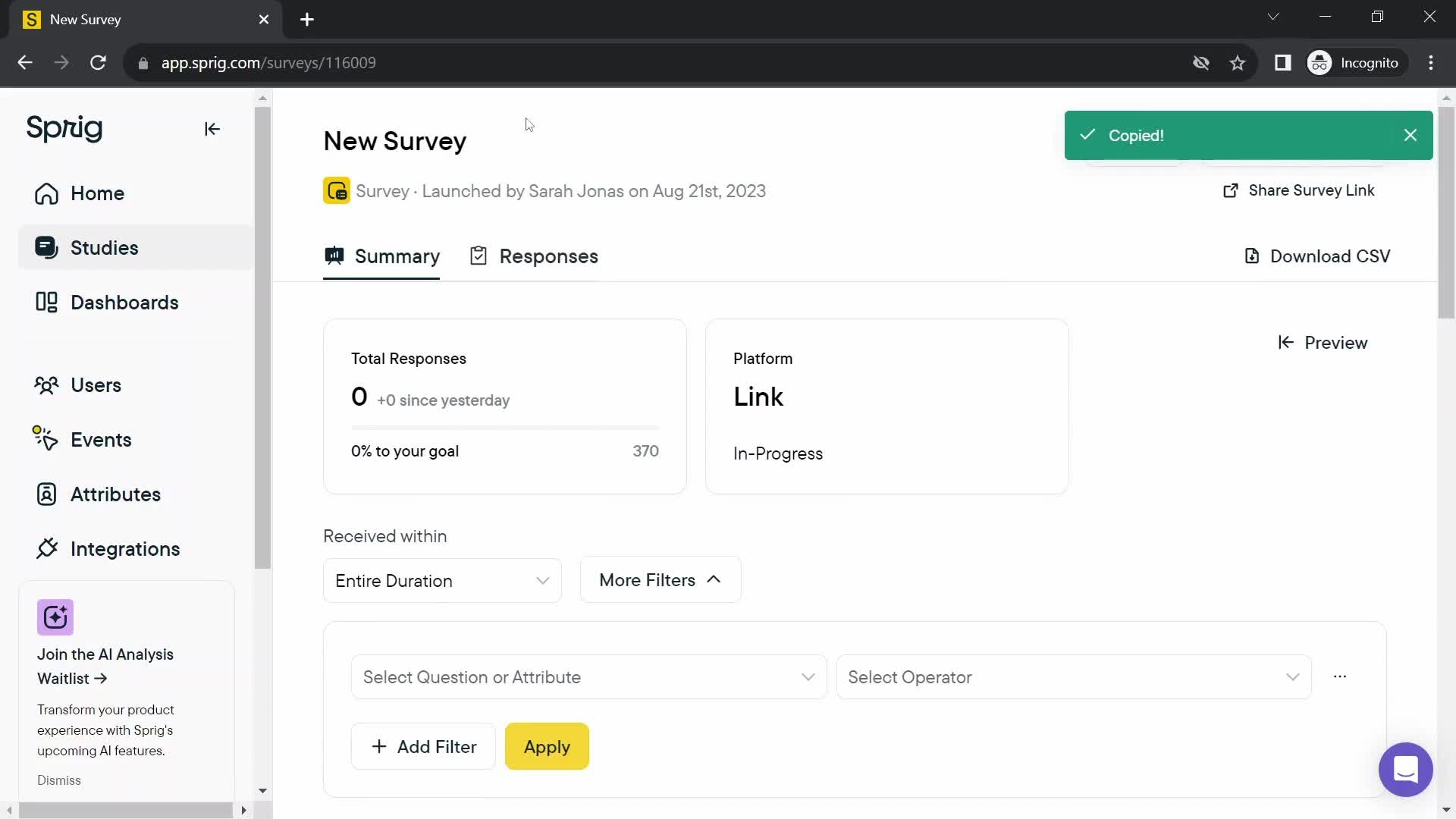This screenshot has height=819, width=1456.
Task: Click third-party cookies blocked eye icon
Action: click(x=1201, y=63)
